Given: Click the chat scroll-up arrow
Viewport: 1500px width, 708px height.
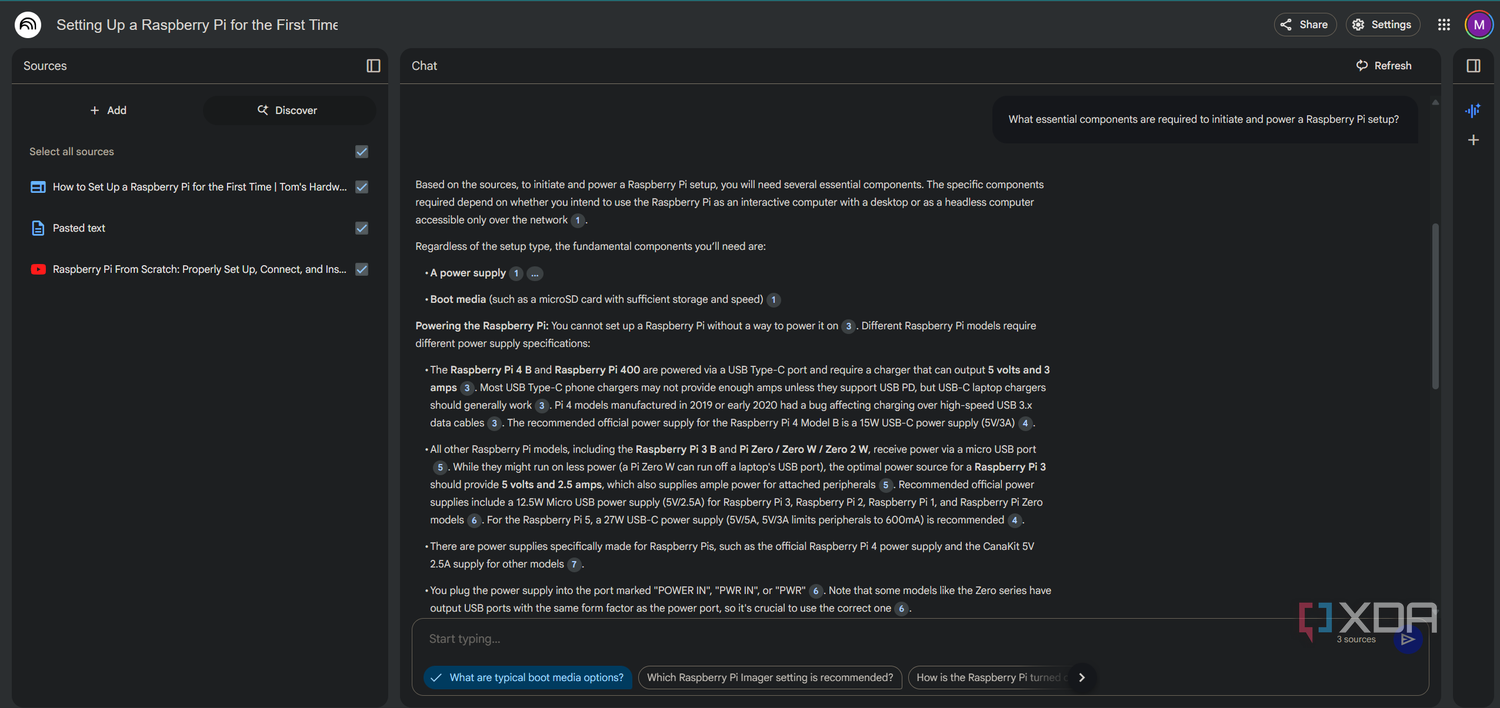Looking at the screenshot, I should [x=1436, y=102].
